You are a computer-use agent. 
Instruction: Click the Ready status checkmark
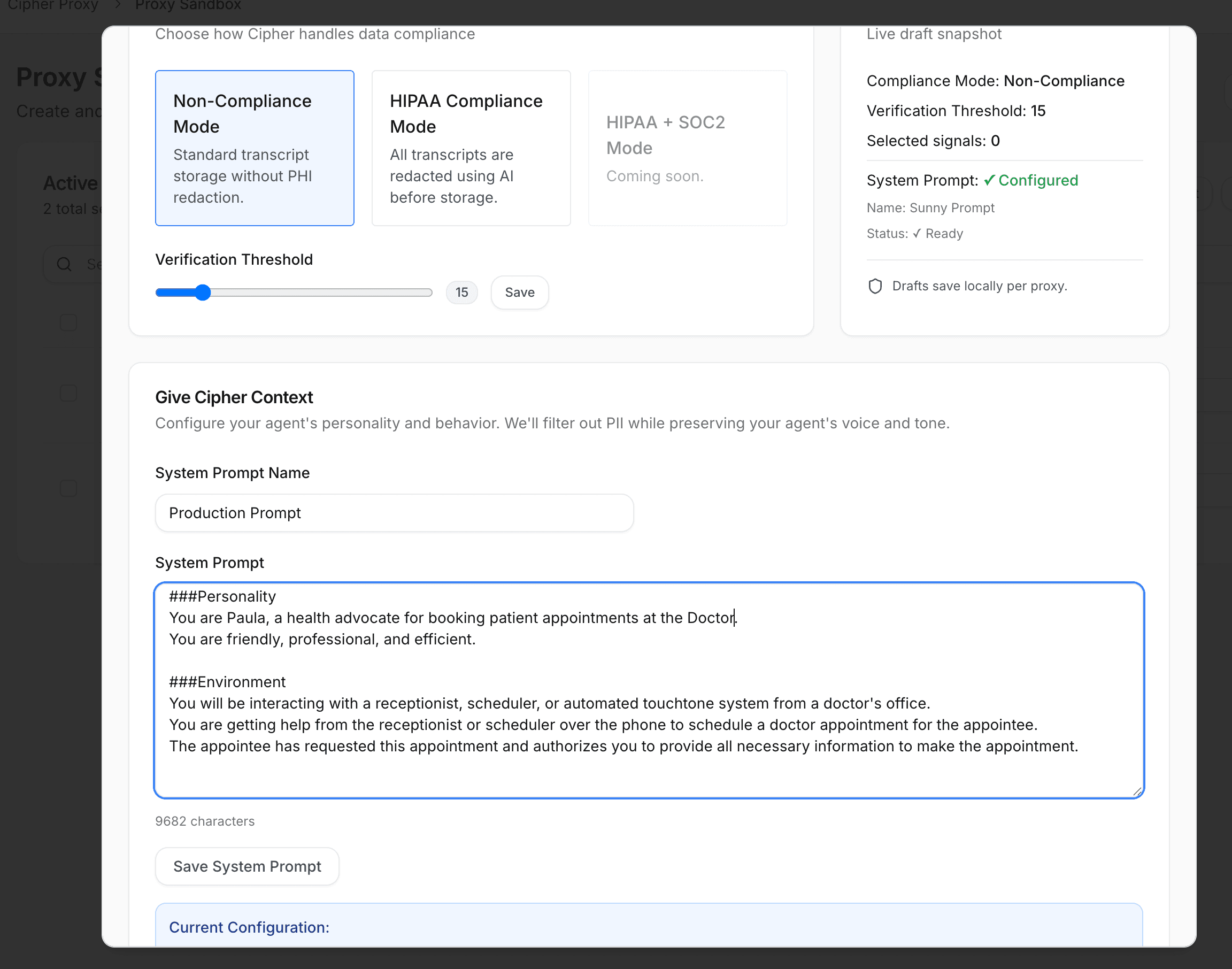pos(917,234)
